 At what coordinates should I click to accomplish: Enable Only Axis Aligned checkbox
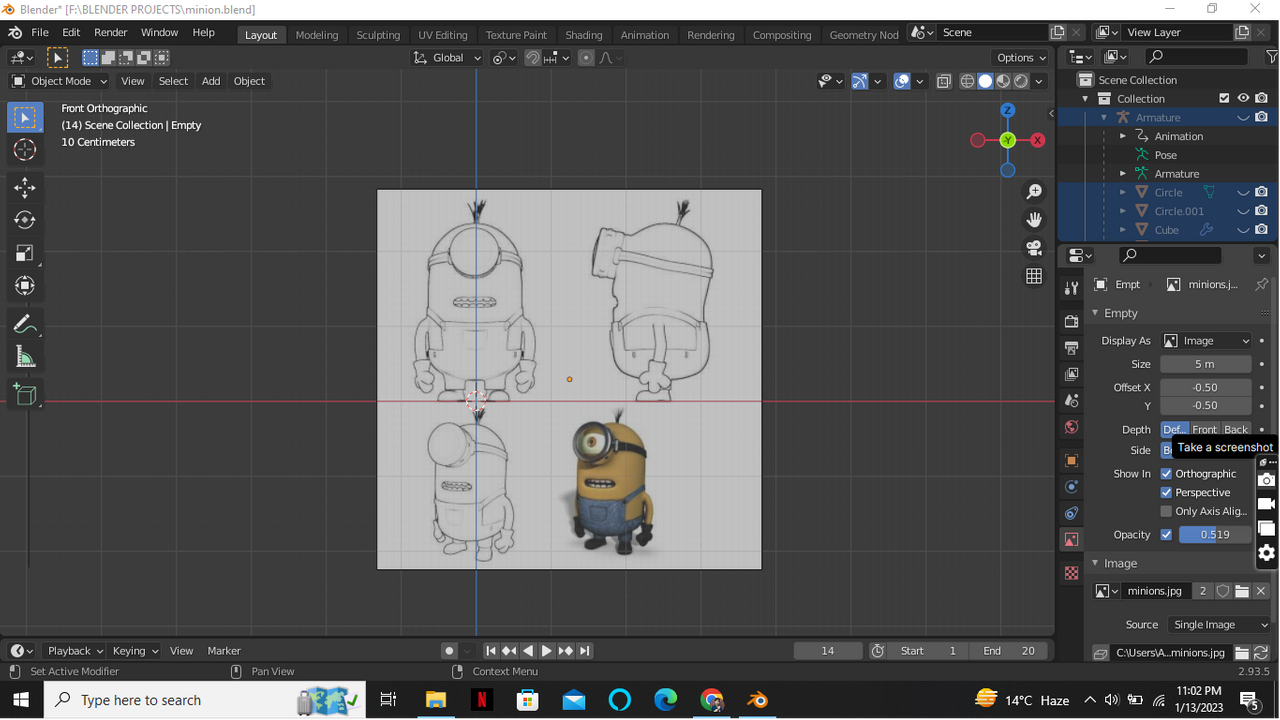[1166, 511]
